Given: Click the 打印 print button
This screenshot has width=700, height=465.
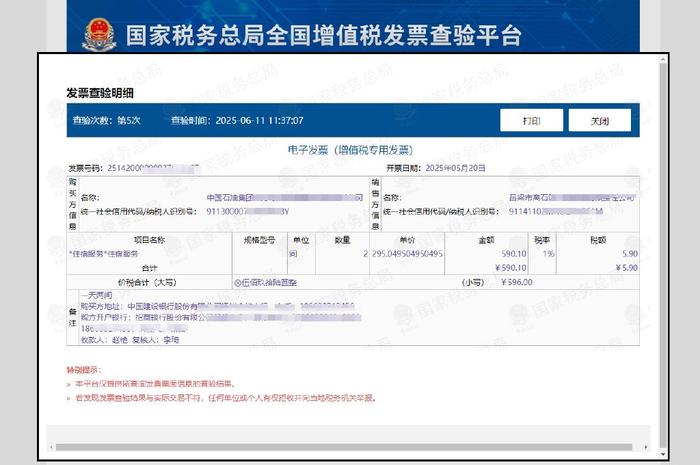Looking at the screenshot, I should coord(531,120).
